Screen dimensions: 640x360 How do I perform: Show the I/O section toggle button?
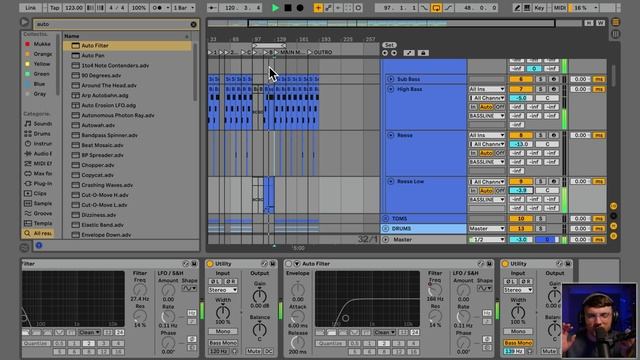pyautogui.click(x=613, y=206)
